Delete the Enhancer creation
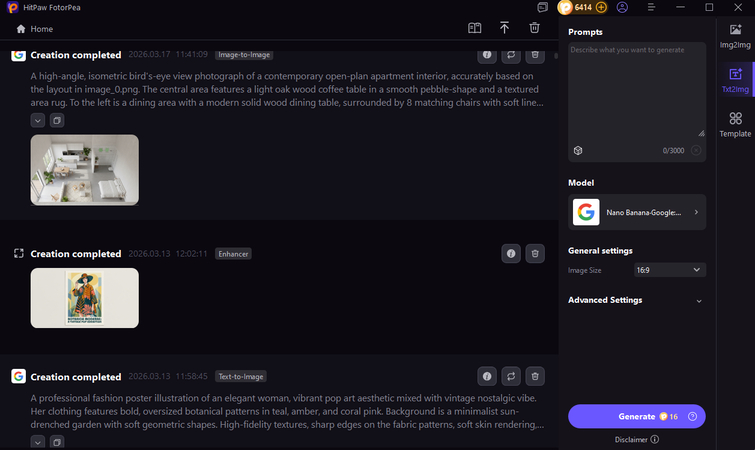The width and height of the screenshot is (755, 450). [535, 253]
